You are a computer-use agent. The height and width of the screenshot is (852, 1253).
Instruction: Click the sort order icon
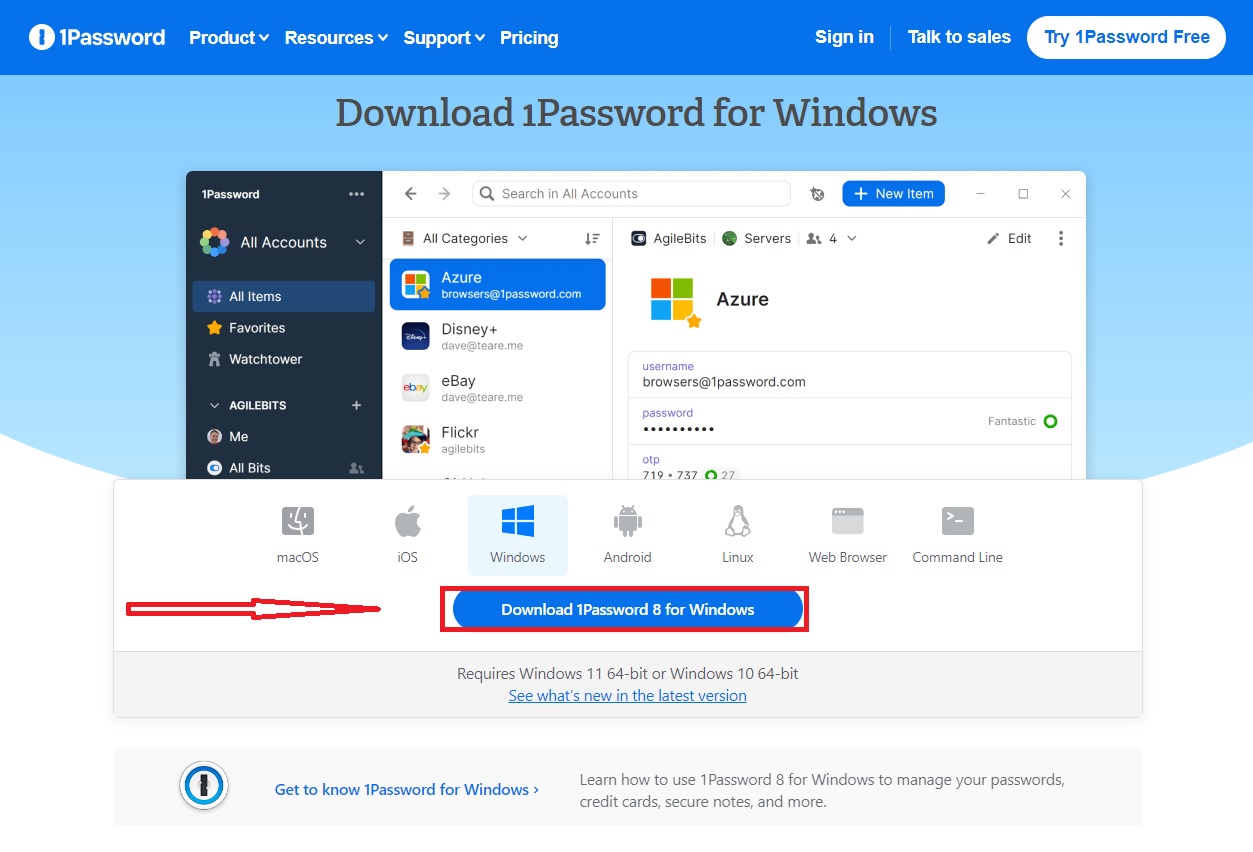(x=592, y=238)
